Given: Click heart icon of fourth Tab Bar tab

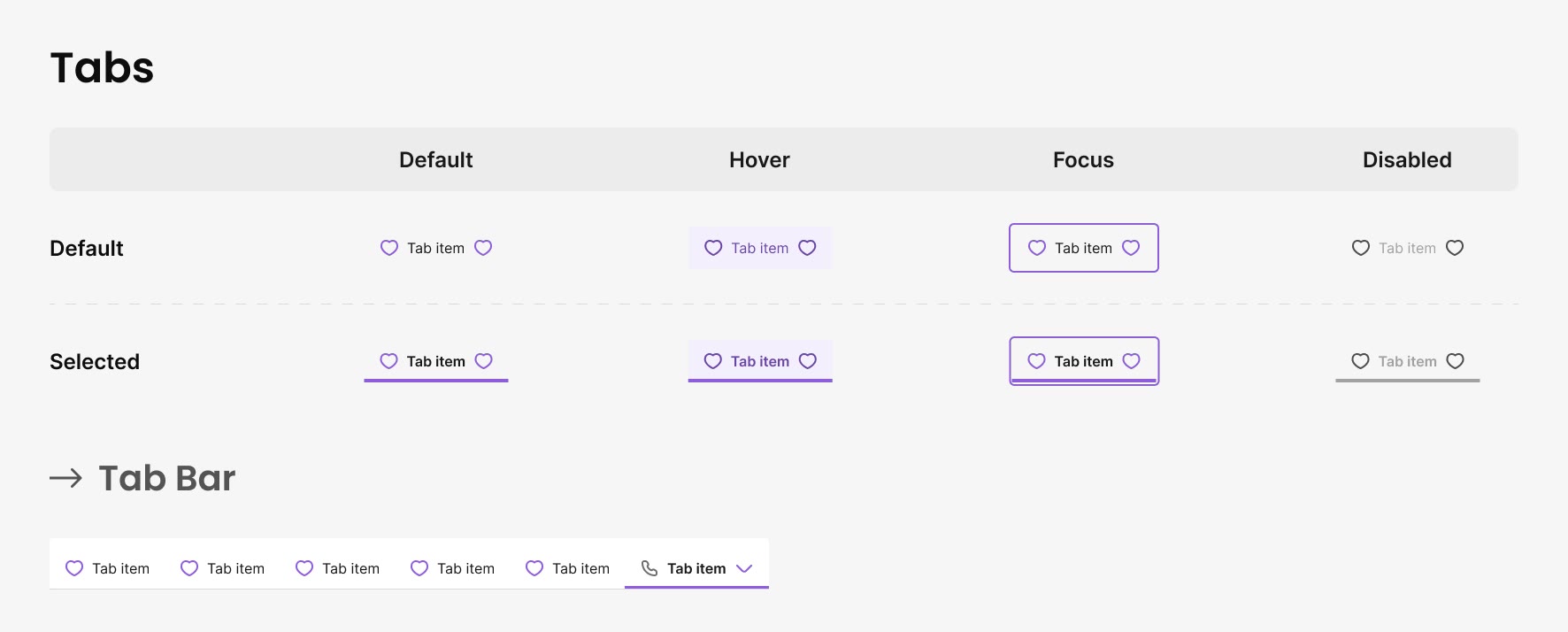Looking at the screenshot, I should (419, 568).
